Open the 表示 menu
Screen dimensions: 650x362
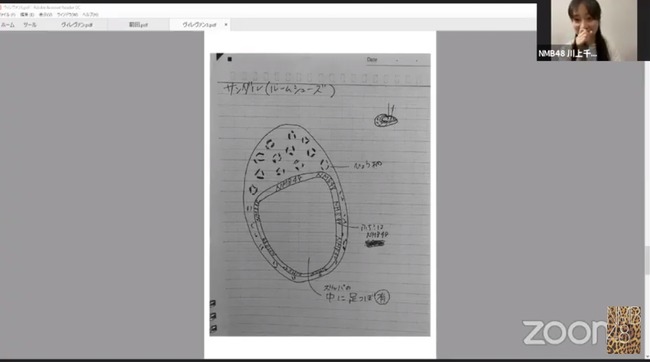pyautogui.click(x=46, y=15)
